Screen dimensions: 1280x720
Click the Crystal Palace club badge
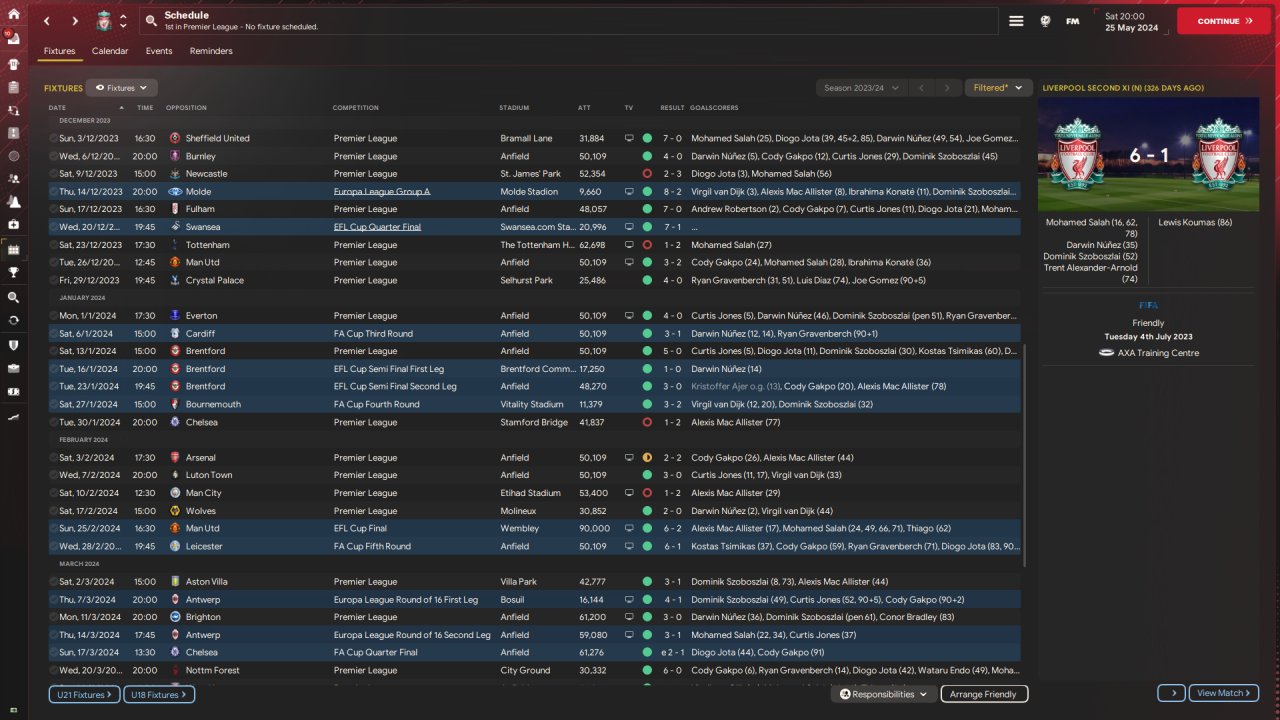tap(176, 280)
